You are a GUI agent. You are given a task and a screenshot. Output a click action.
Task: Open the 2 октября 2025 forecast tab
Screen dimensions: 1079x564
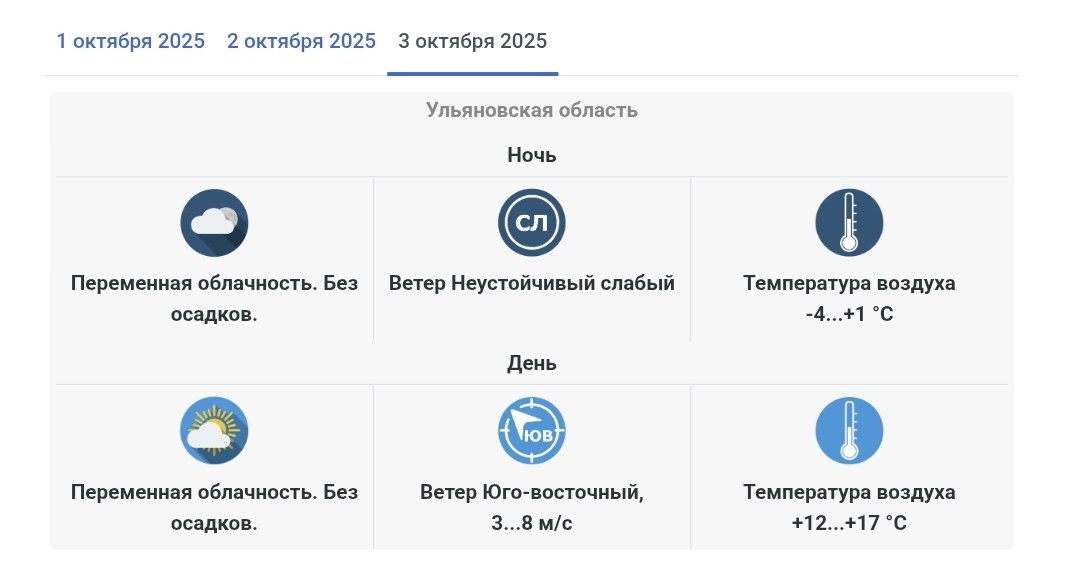(x=301, y=41)
